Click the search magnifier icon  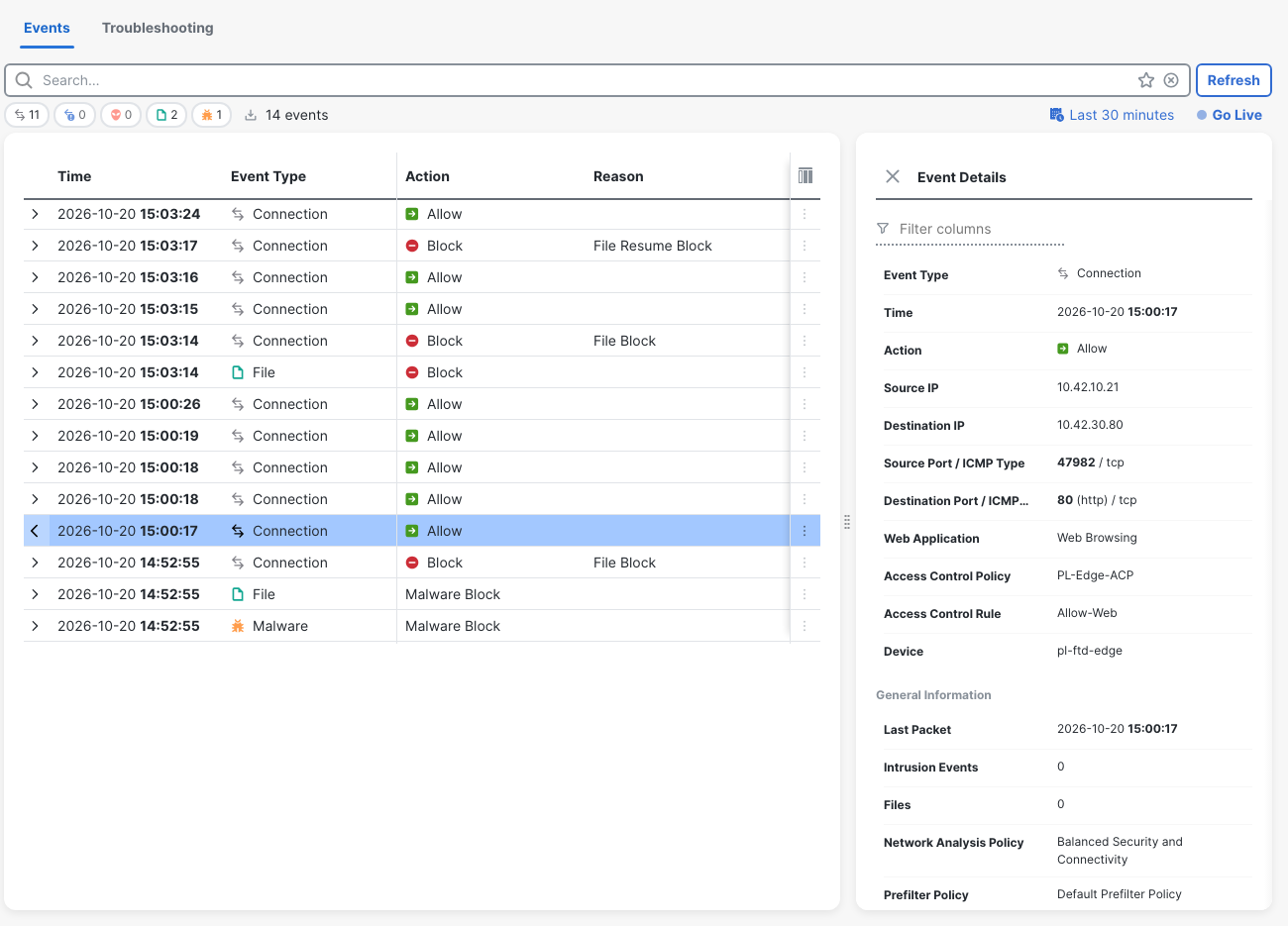tap(24, 80)
